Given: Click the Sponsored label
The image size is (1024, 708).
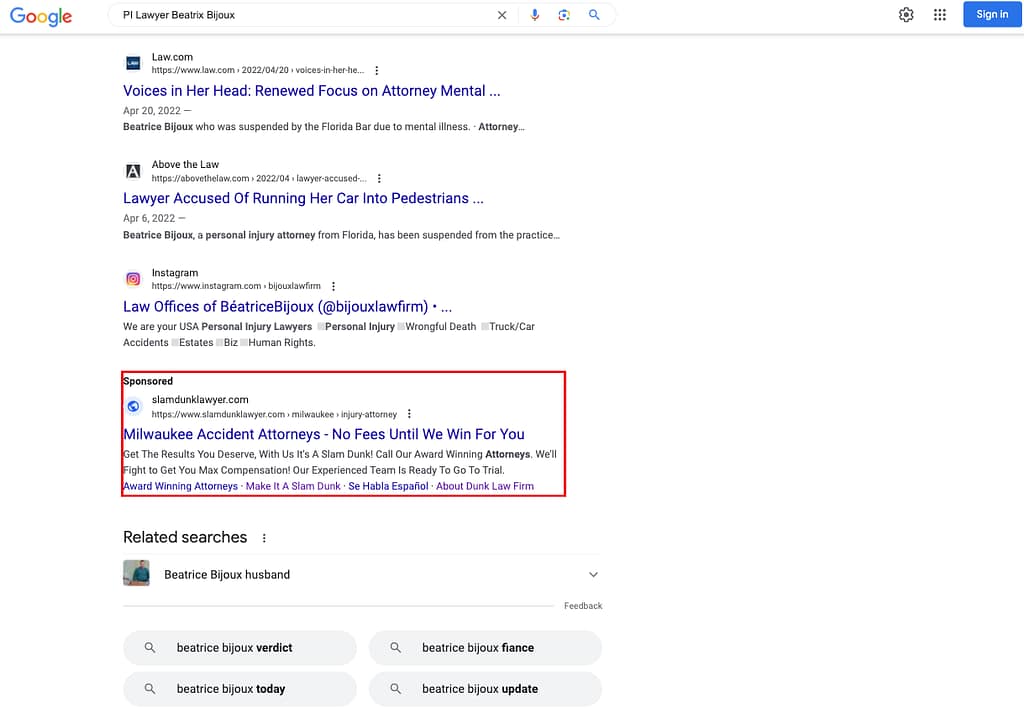Looking at the screenshot, I should pyautogui.click(x=148, y=381).
